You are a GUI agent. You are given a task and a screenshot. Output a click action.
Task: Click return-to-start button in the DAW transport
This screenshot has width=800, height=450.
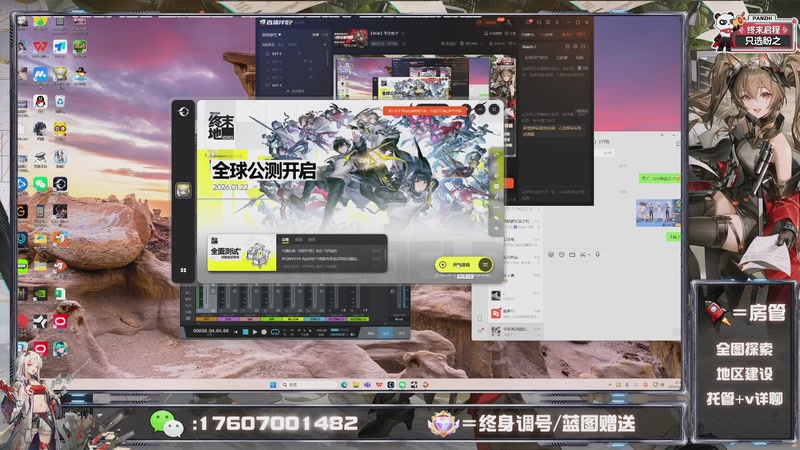(x=236, y=332)
